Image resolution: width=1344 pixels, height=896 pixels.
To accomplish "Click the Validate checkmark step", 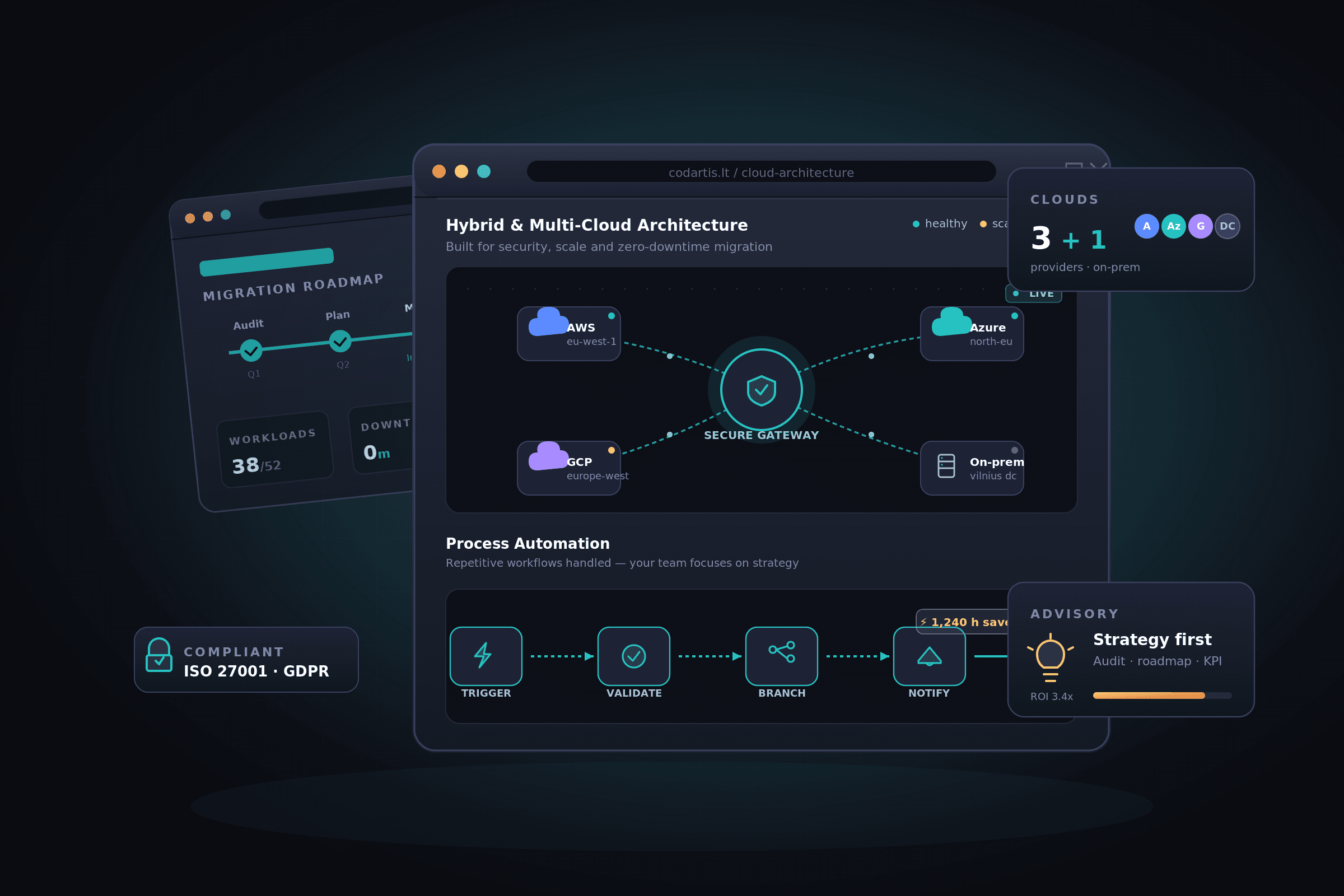I will click(634, 656).
